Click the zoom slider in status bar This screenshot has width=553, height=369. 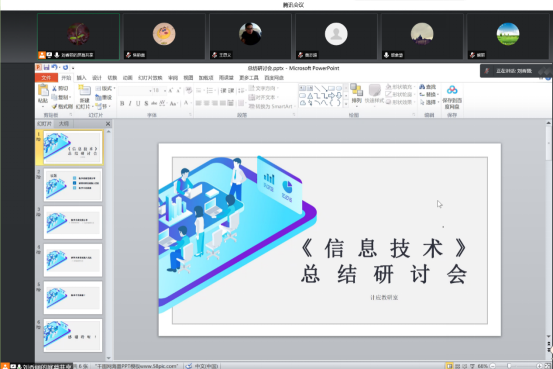tap(510, 366)
